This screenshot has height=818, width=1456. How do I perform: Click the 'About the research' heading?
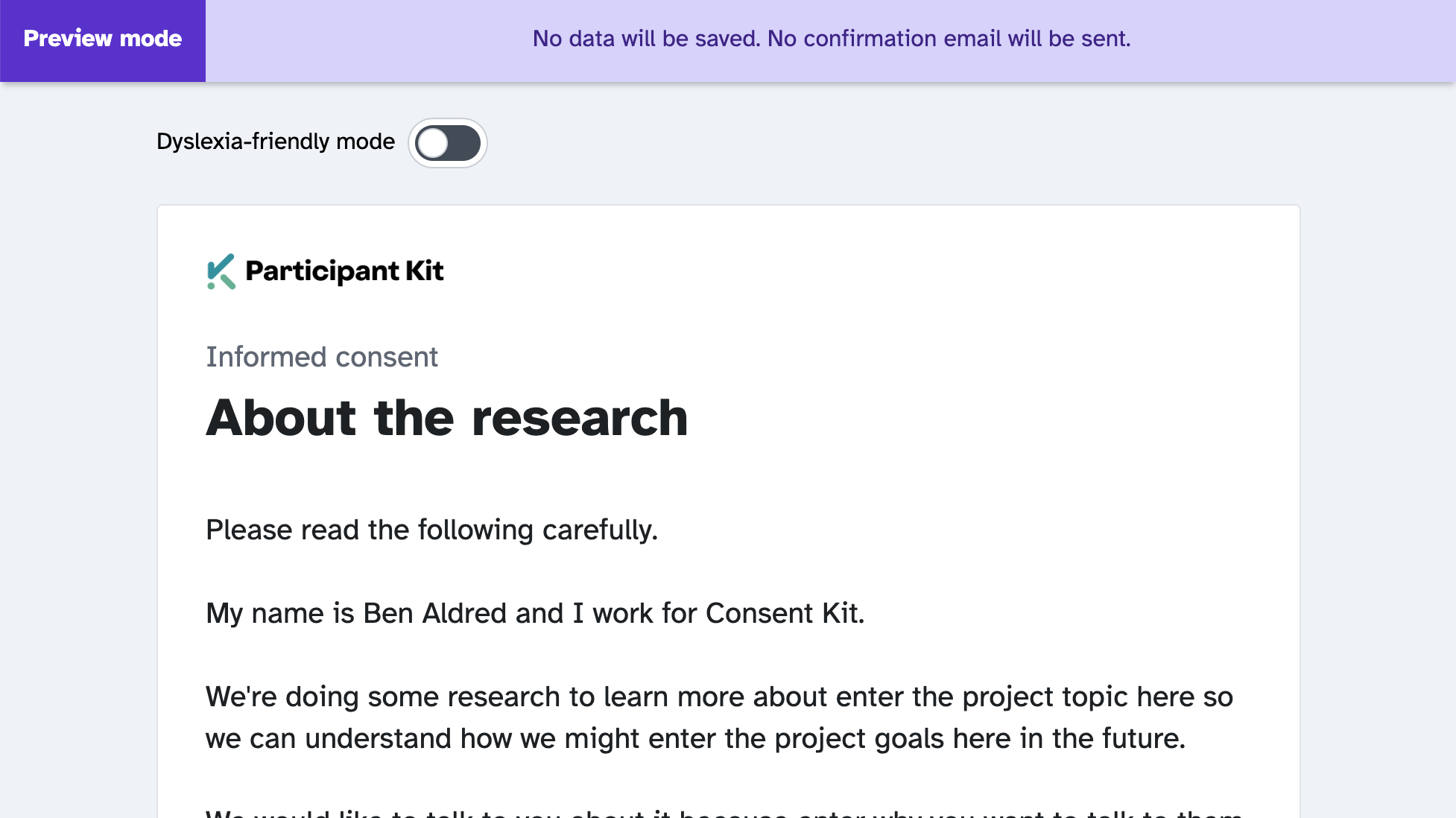[447, 417]
